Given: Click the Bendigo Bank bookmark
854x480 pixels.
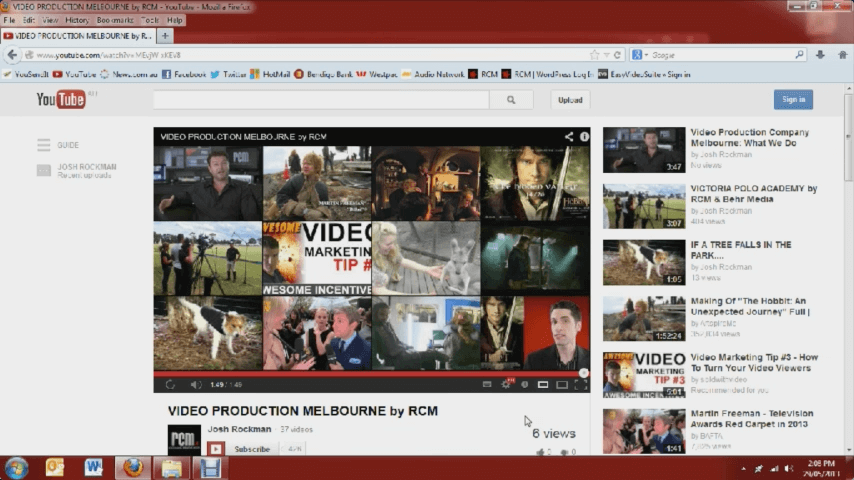Looking at the screenshot, I should (323, 75).
